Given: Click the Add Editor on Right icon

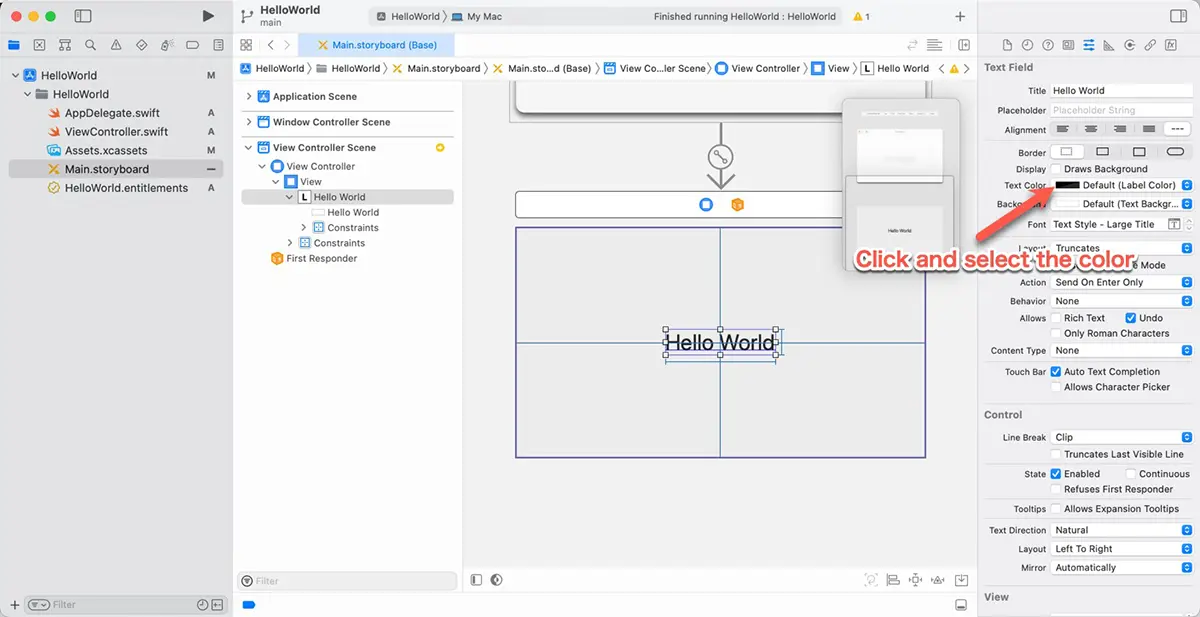Looking at the screenshot, I should (x=964, y=45).
